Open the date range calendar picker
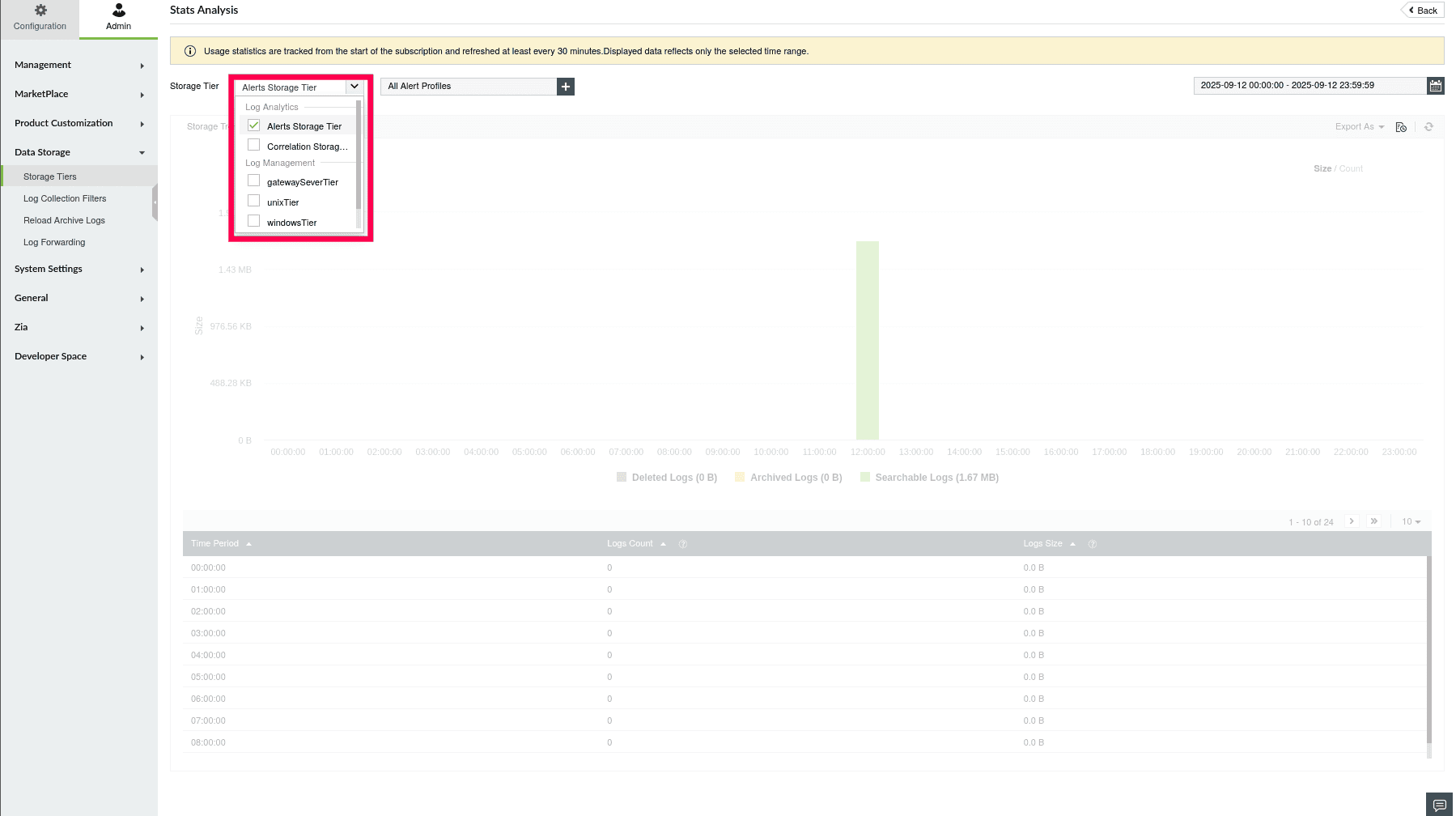The width and height of the screenshot is (1456, 816). click(1436, 86)
